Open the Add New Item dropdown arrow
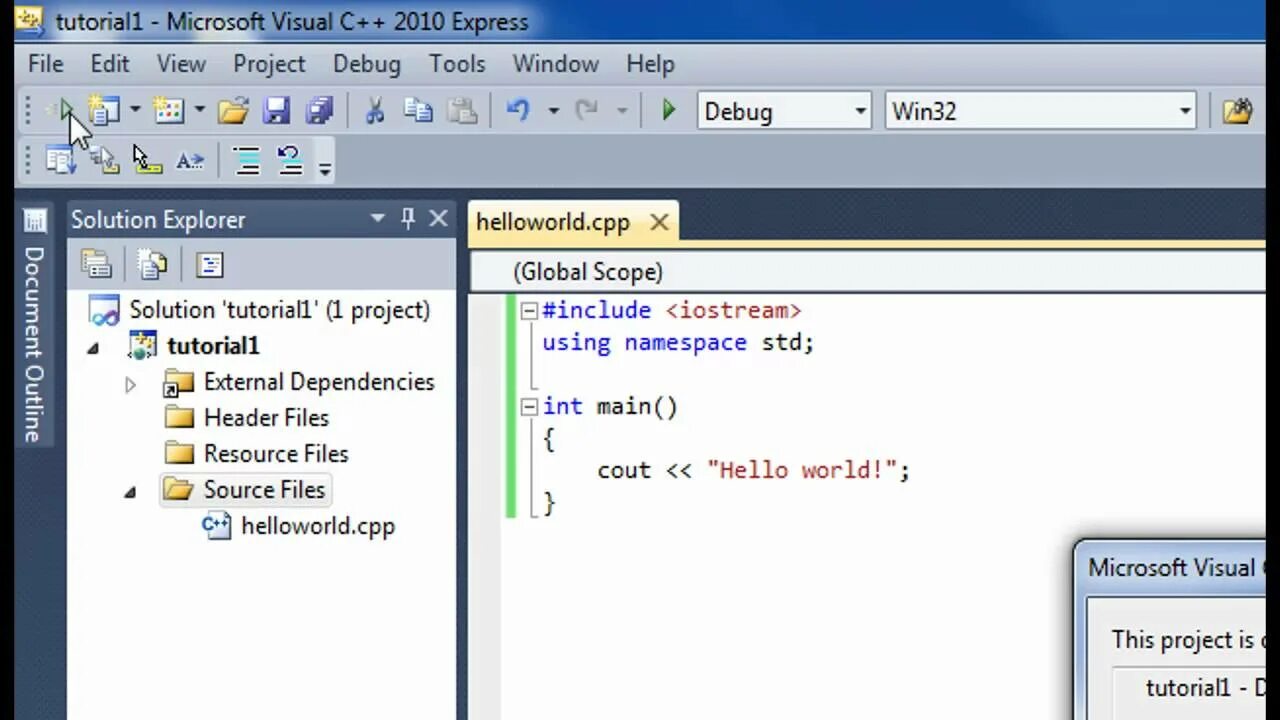The height and width of the screenshot is (720, 1280). pyautogui.click(x=199, y=110)
